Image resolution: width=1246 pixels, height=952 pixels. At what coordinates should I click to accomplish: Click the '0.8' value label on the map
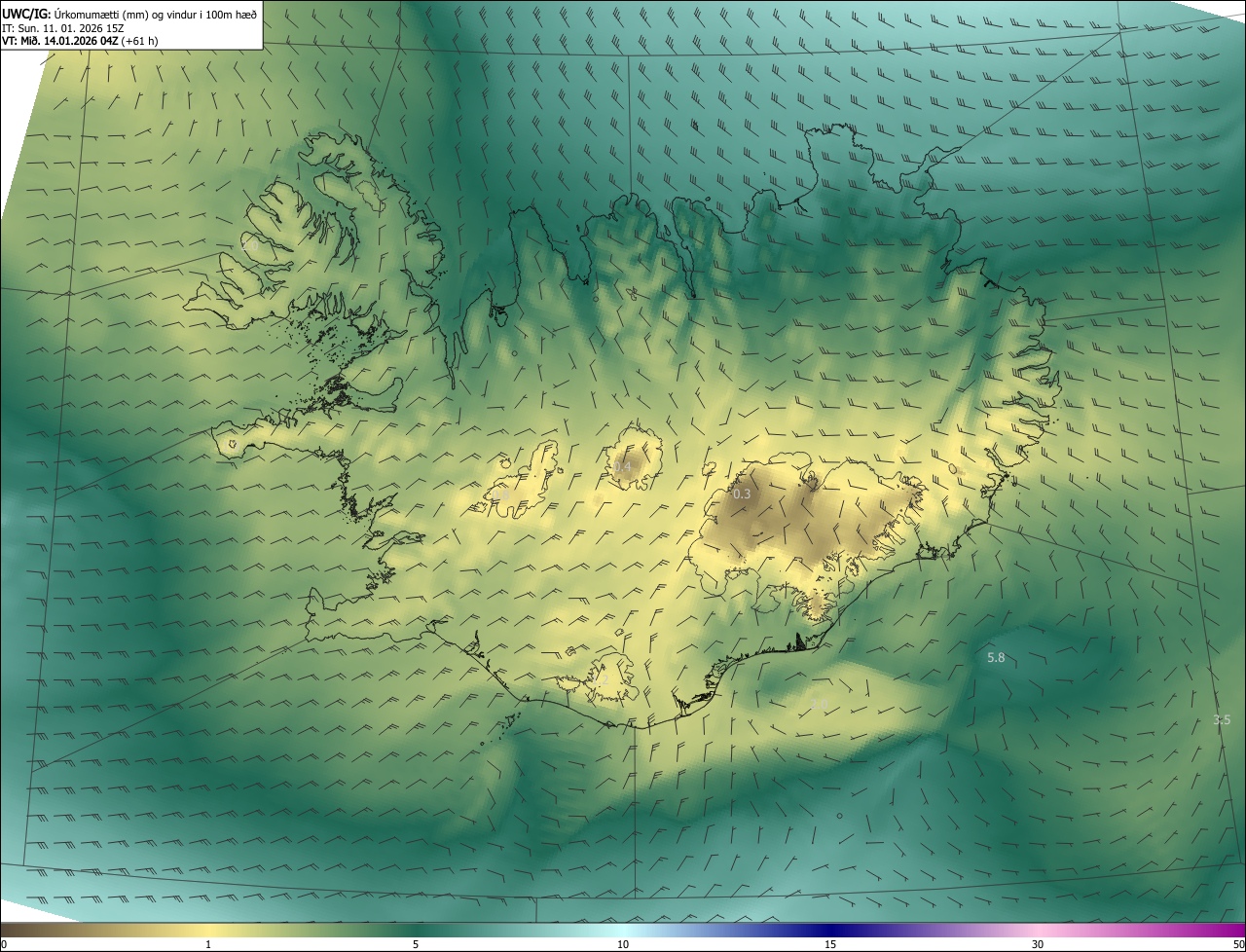(502, 494)
